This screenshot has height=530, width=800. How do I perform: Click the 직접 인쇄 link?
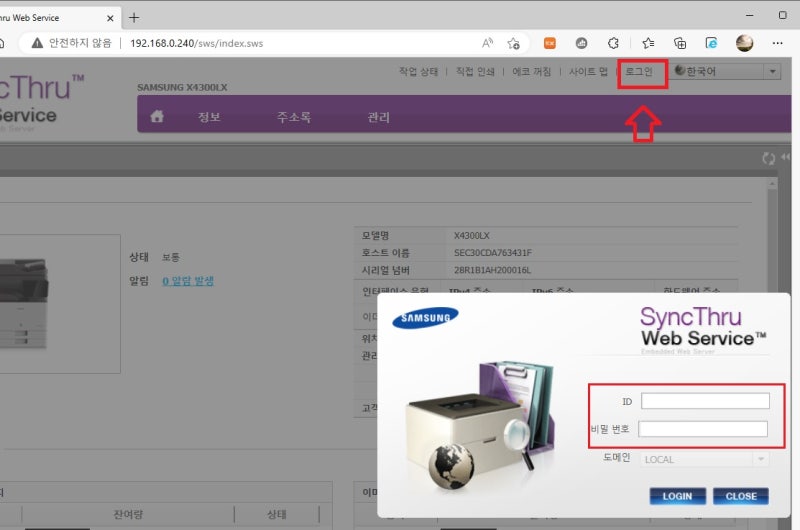[x=475, y=71]
